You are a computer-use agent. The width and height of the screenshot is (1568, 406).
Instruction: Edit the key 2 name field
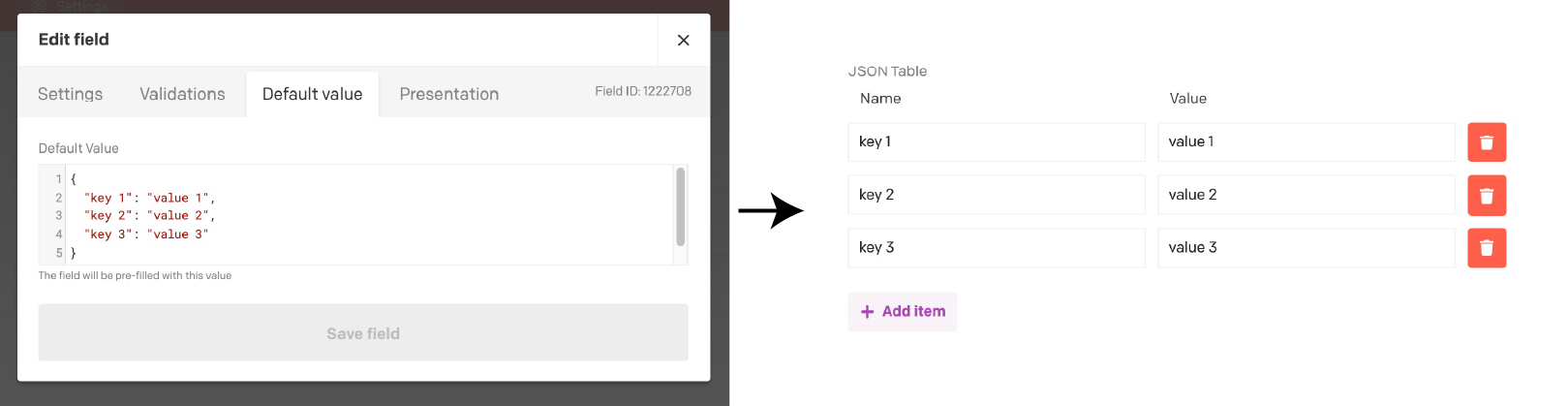[996, 195]
